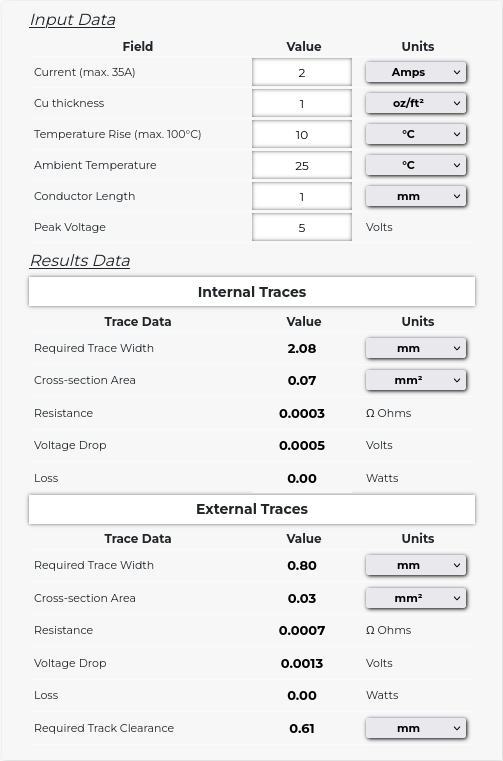Click the Current value input field
Viewport: 503px width, 761px height.
(302, 72)
